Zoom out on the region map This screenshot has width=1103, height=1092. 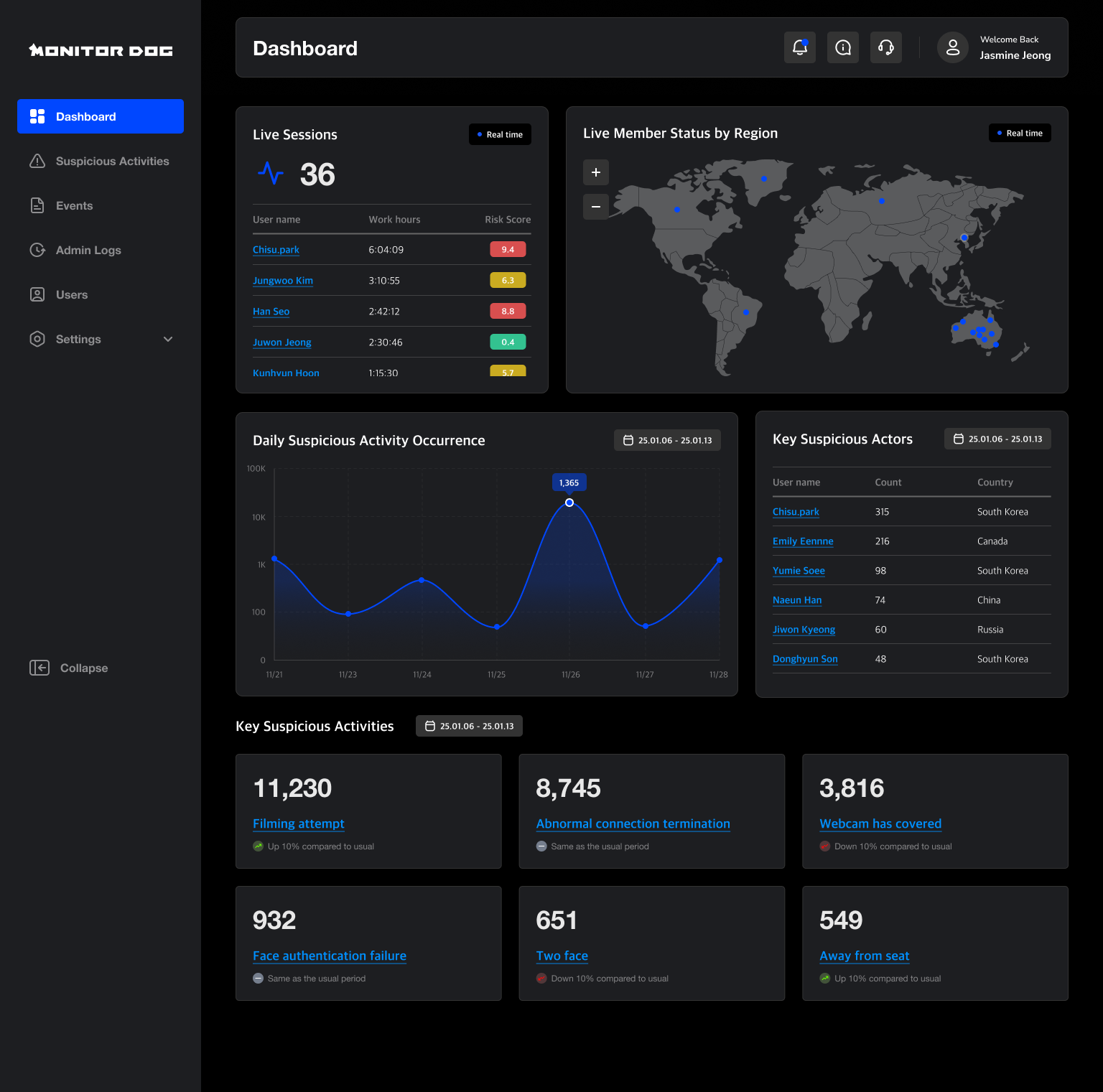(x=595, y=207)
